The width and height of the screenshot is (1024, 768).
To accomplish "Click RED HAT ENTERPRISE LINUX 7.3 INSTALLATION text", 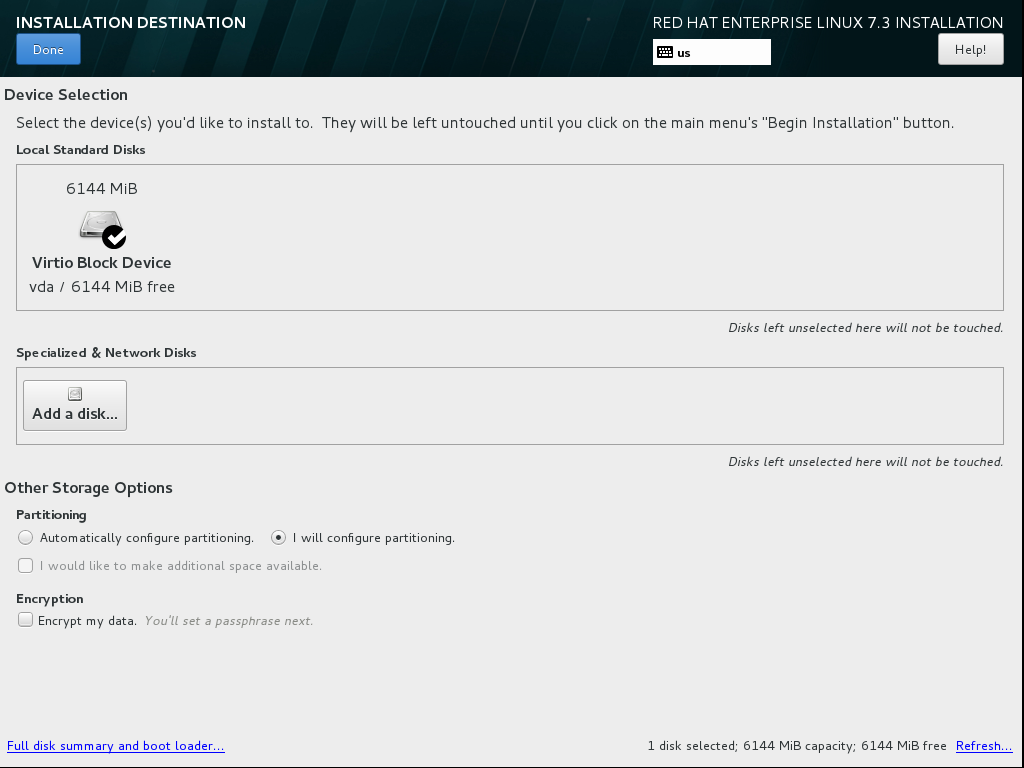I will click(x=827, y=23).
